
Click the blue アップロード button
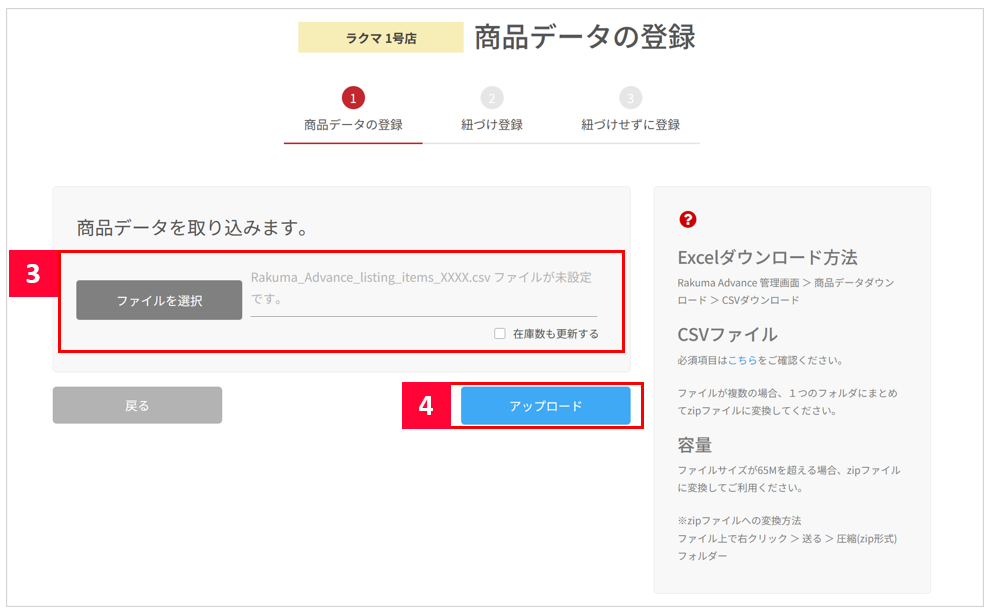(545, 406)
